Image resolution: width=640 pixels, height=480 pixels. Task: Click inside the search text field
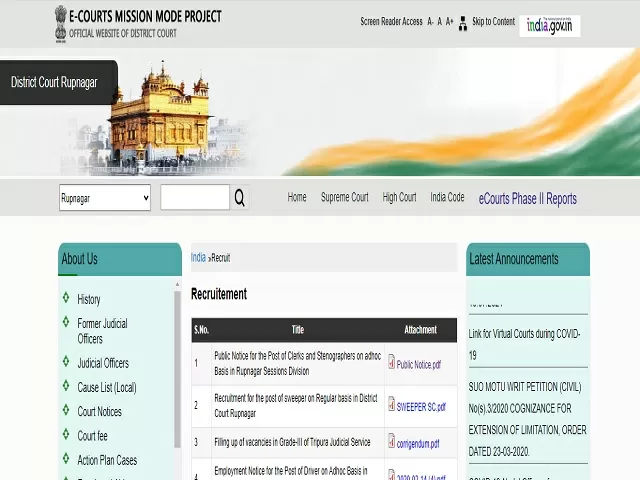(x=194, y=198)
